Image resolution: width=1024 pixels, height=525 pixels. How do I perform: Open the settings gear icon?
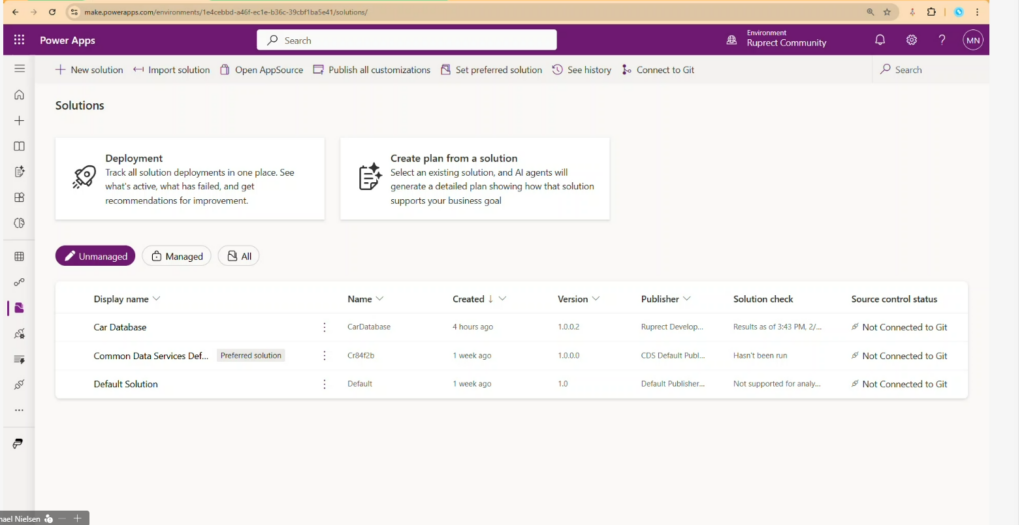coord(911,40)
